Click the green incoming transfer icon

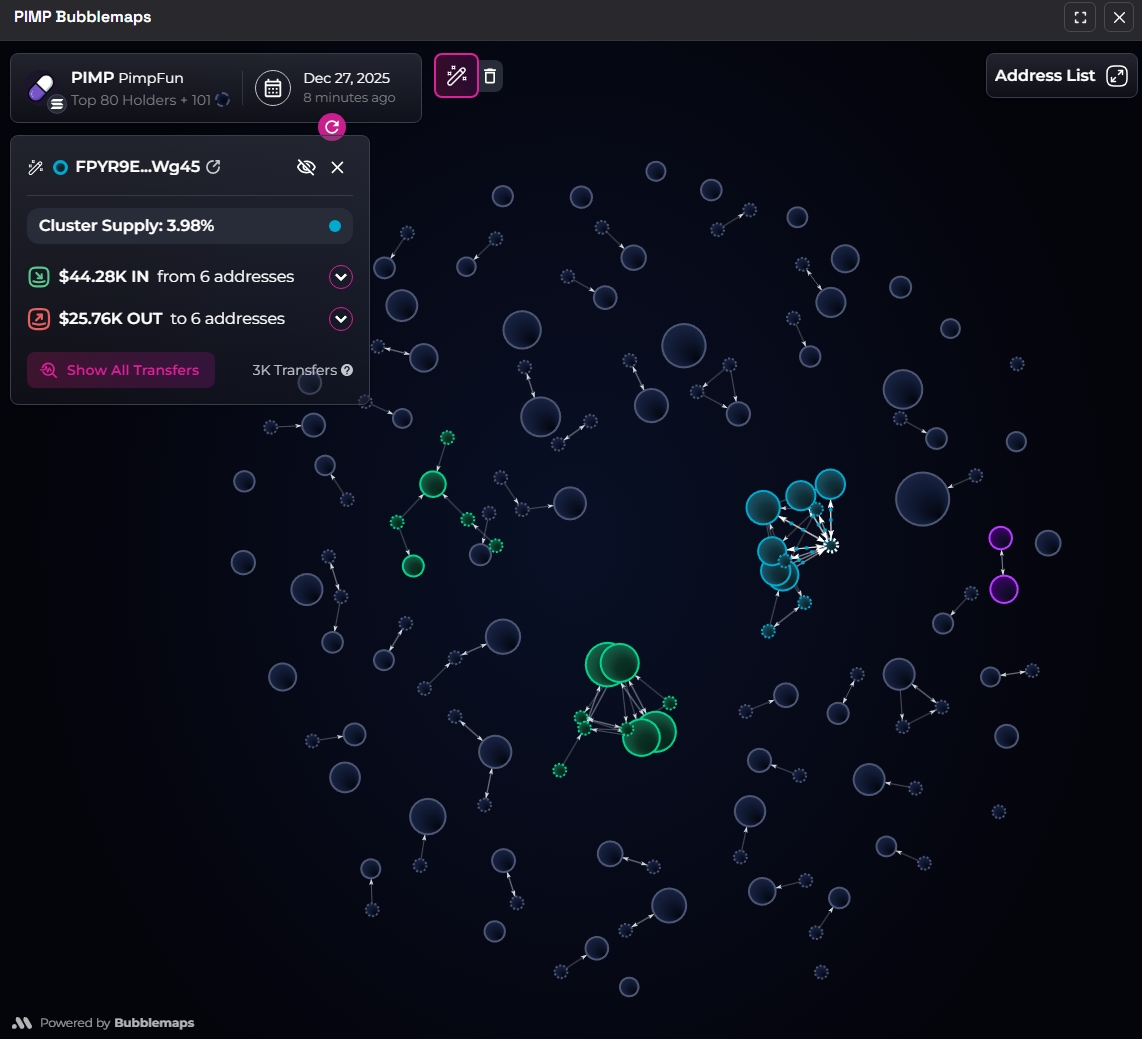39,277
